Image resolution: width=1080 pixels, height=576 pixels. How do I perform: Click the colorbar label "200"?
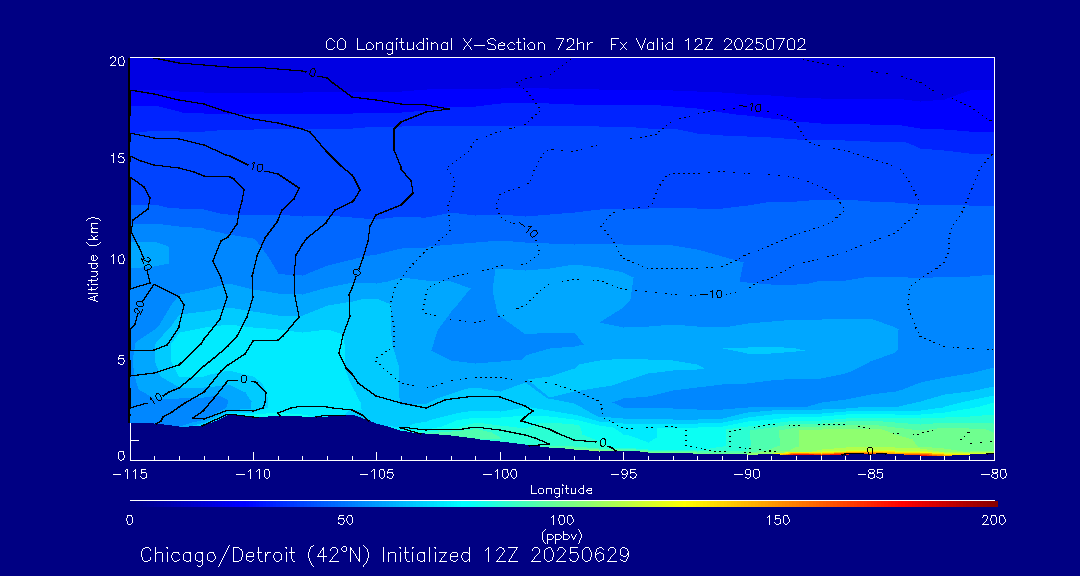(x=995, y=521)
